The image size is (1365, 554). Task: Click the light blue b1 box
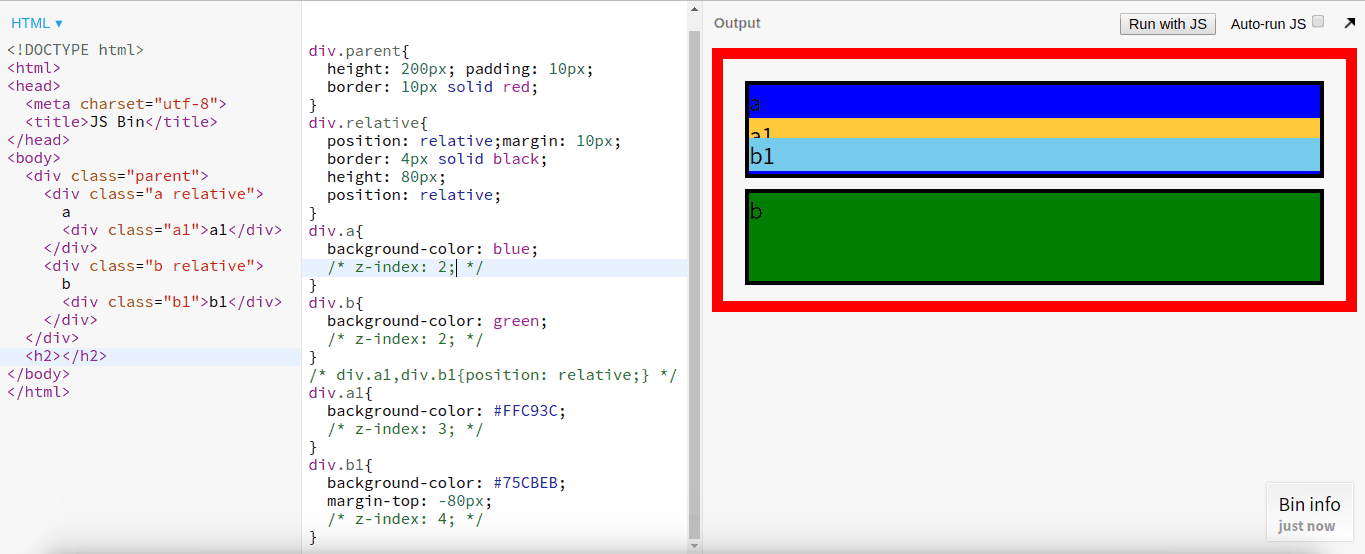[1034, 154]
